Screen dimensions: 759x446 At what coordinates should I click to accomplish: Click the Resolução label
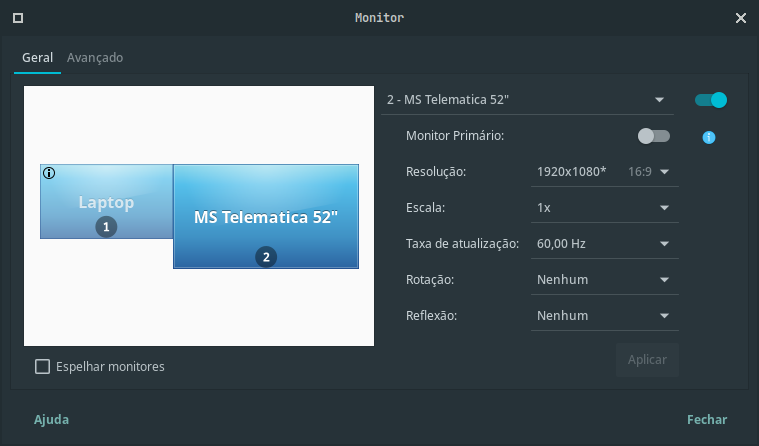[436, 172]
